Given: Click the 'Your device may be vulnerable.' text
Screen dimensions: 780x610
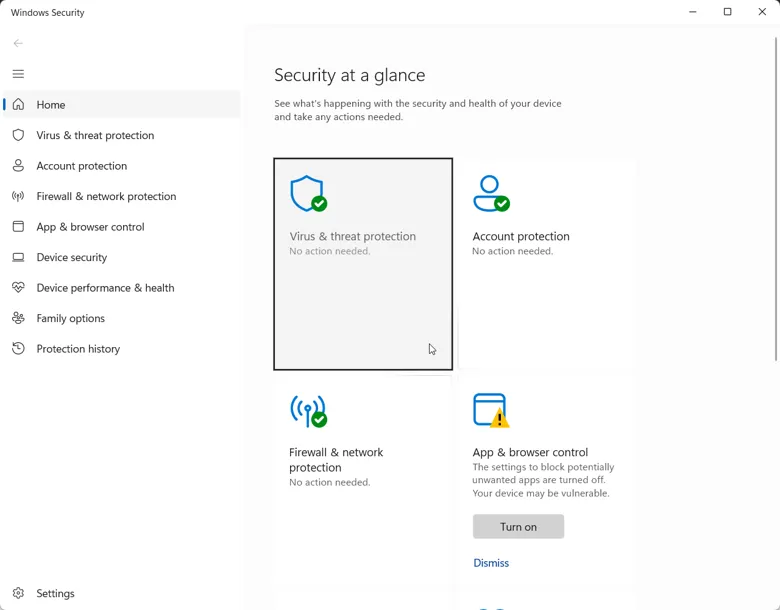Looking at the screenshot, I should tap(541, 494).
